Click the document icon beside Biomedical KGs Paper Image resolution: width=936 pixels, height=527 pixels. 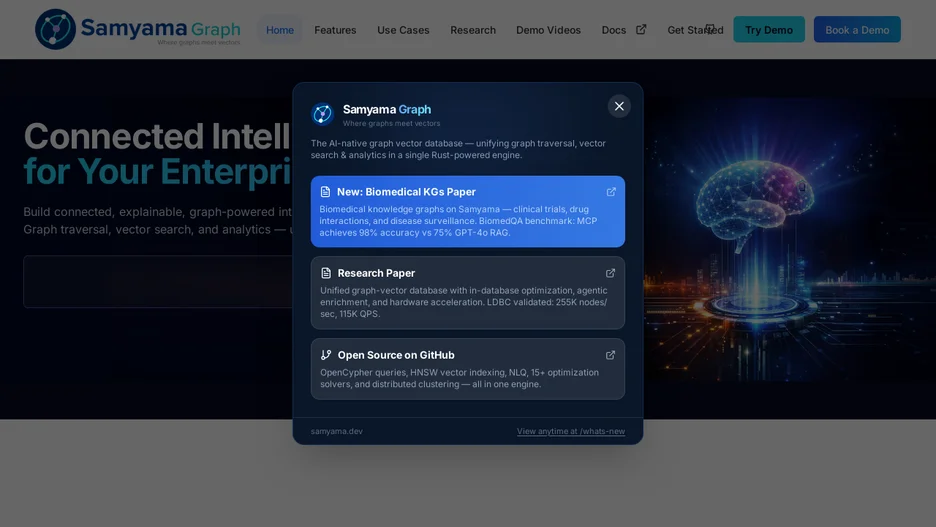click(x=325, y=192)
